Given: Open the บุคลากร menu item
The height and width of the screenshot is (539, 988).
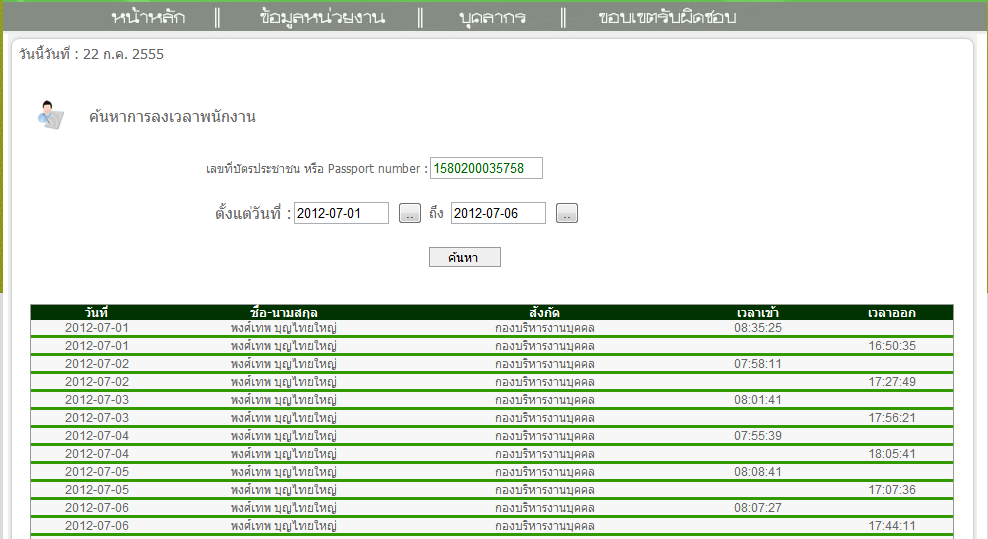Looking at the screenshot, I should (492, 17).
